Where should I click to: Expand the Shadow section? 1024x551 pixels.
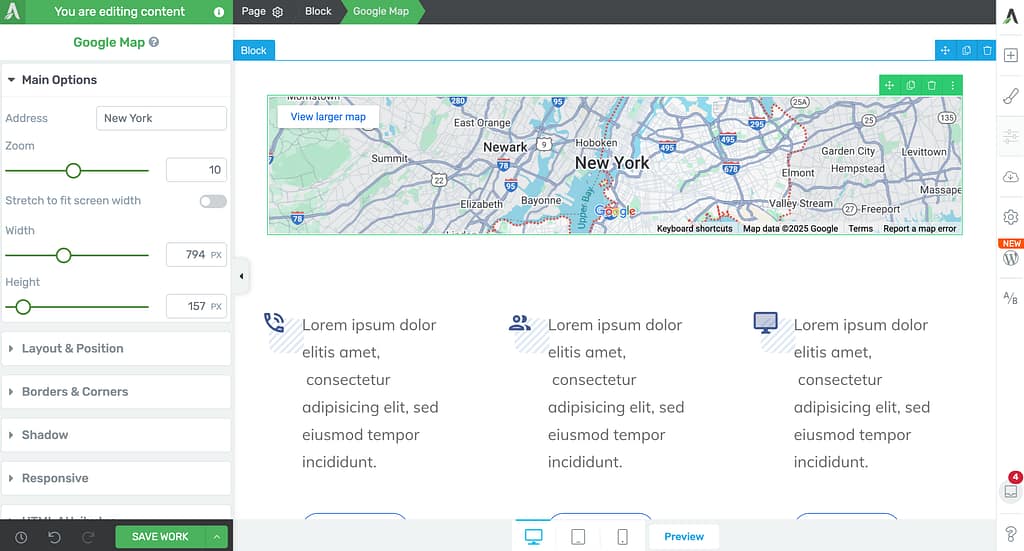tap(116, 435)
